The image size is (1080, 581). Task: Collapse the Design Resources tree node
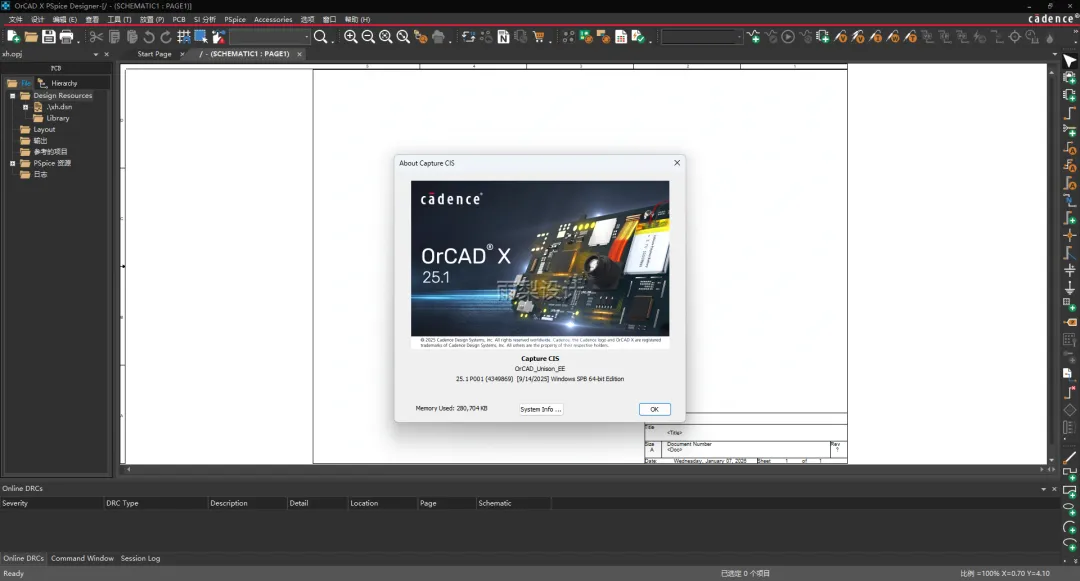point(13,96)
